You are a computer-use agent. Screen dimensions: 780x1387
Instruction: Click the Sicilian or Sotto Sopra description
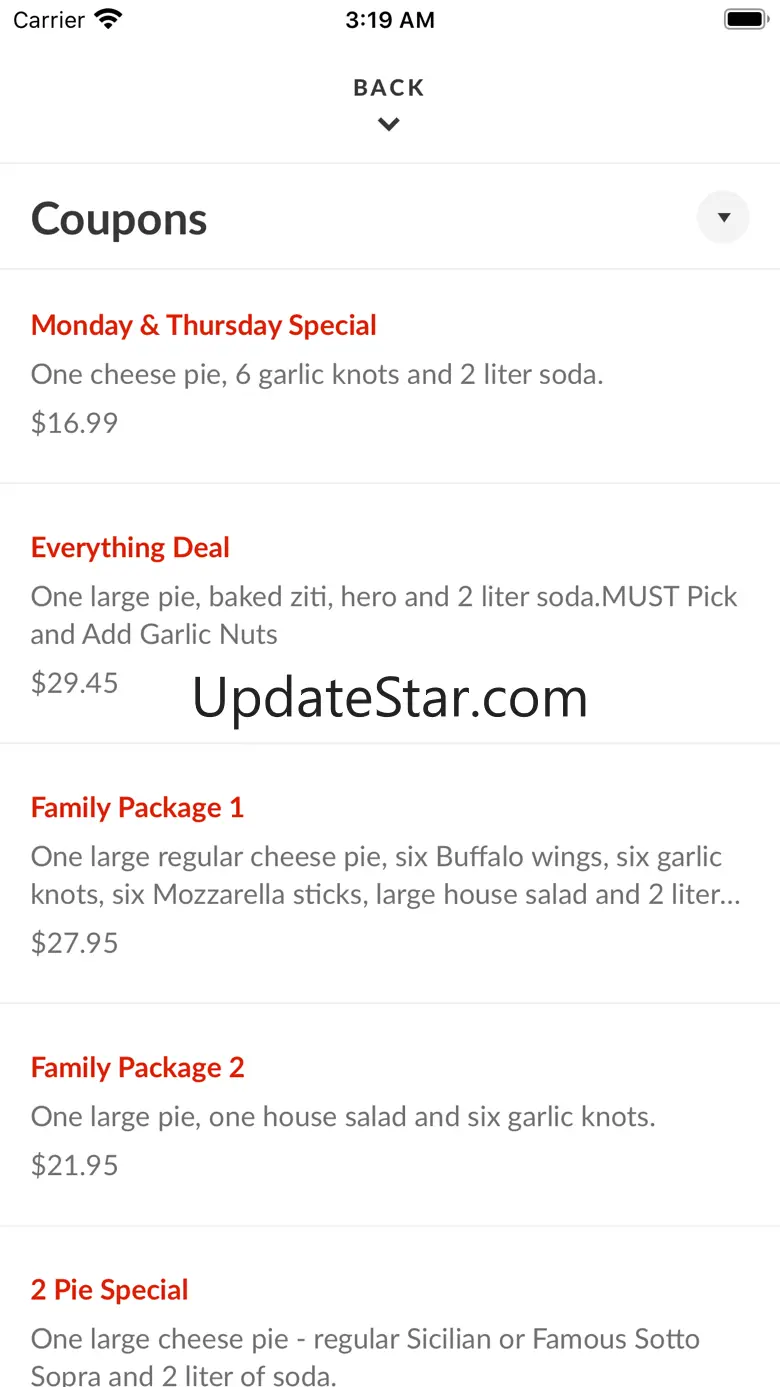pyautogui.click(x=365, y=1357)
